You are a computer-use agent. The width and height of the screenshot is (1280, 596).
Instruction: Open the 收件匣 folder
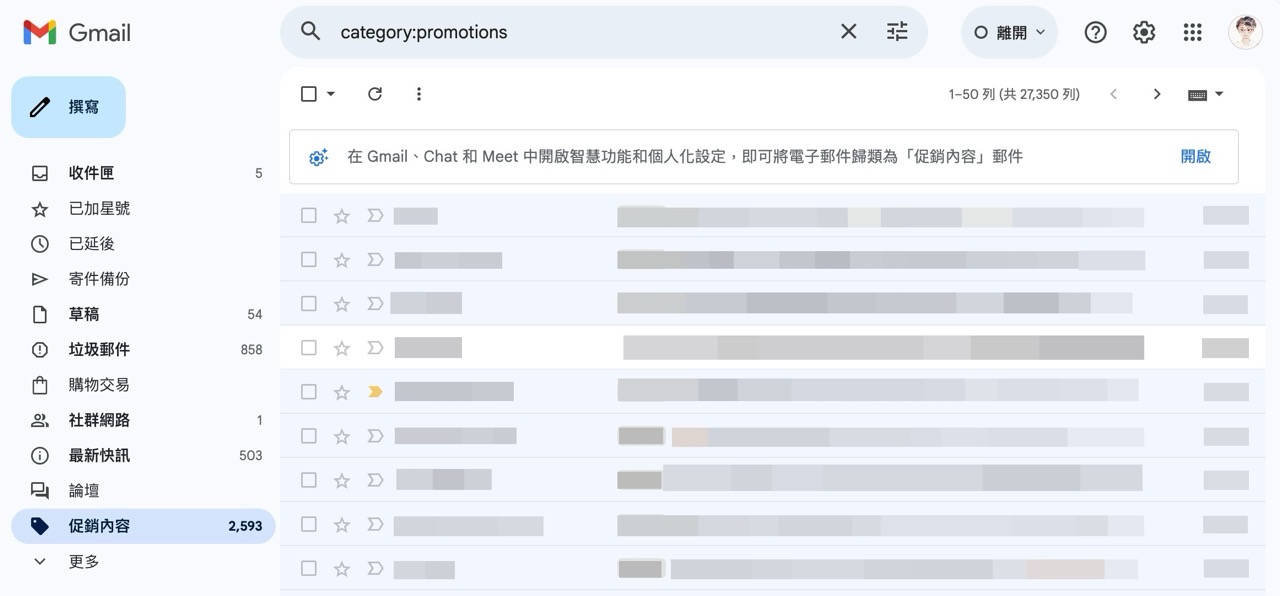click(x=91, y=173)
